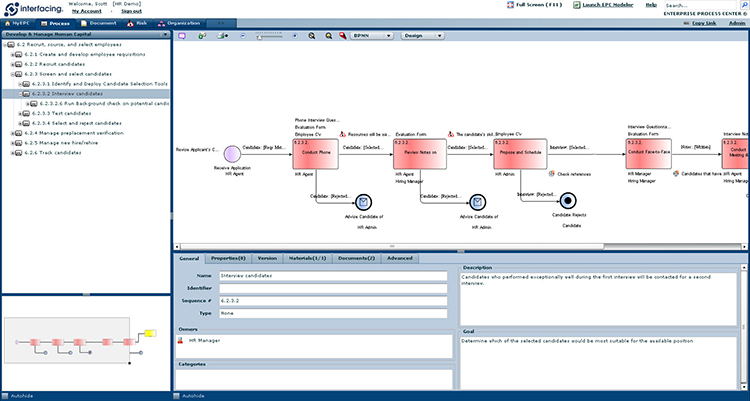Click first Advise Candidate message event icon

tap(364, 202)
